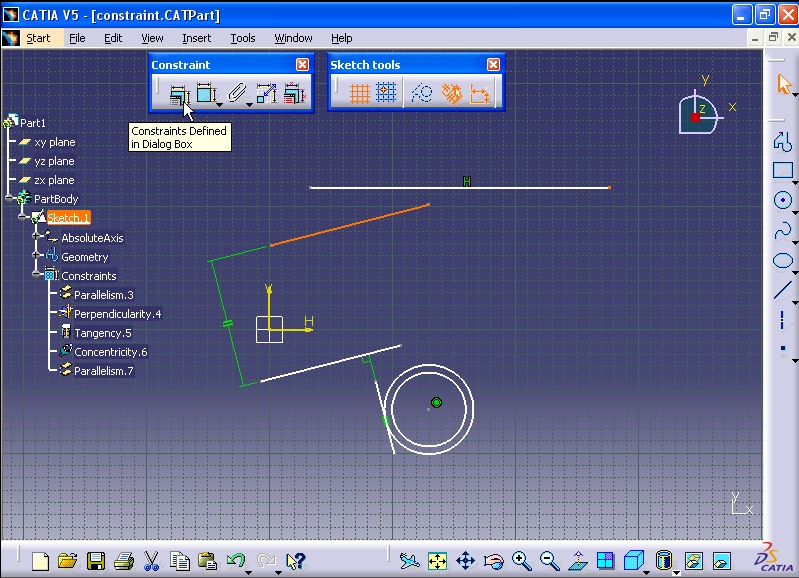Select Perpendicularity.4 constraint

[117, 314]
